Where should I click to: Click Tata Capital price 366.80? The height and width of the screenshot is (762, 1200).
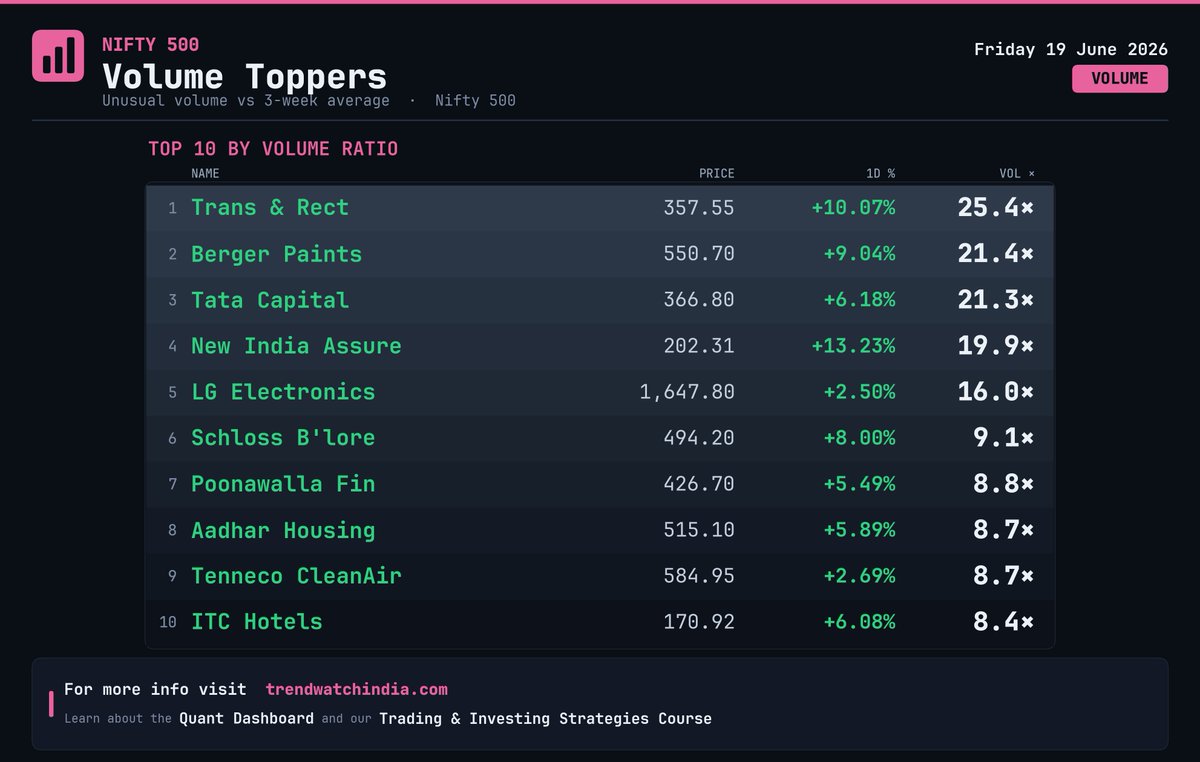[x=699, y=300]
